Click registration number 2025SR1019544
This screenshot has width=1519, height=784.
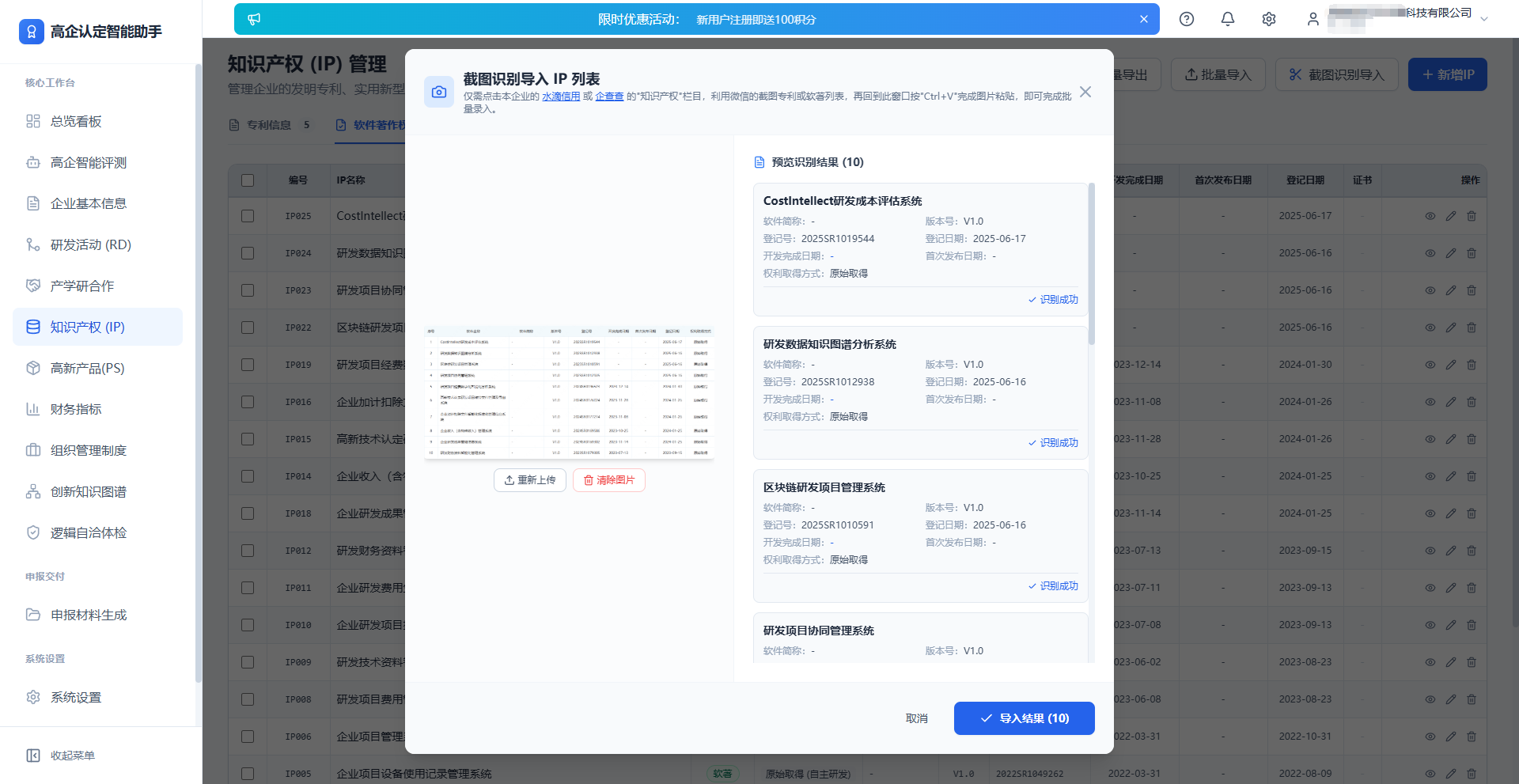[838, 239]
